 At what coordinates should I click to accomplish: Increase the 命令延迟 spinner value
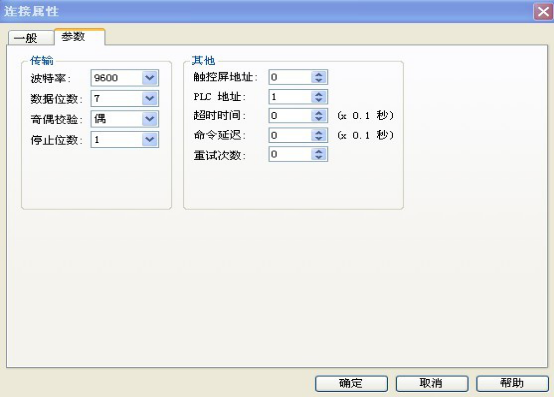(319, 132)
